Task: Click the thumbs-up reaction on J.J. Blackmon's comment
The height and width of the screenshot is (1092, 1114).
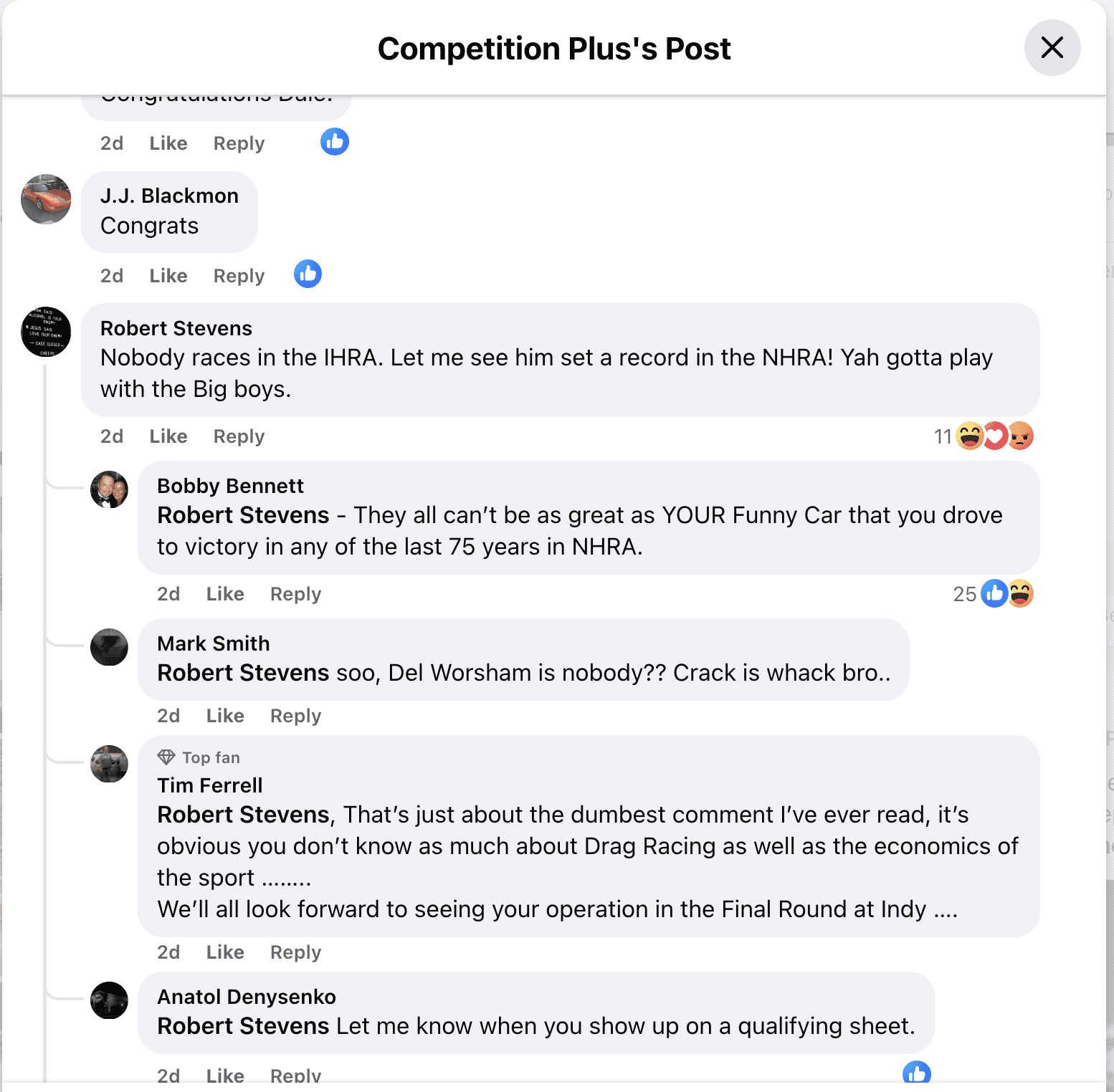Action: (x=308, y=274)
